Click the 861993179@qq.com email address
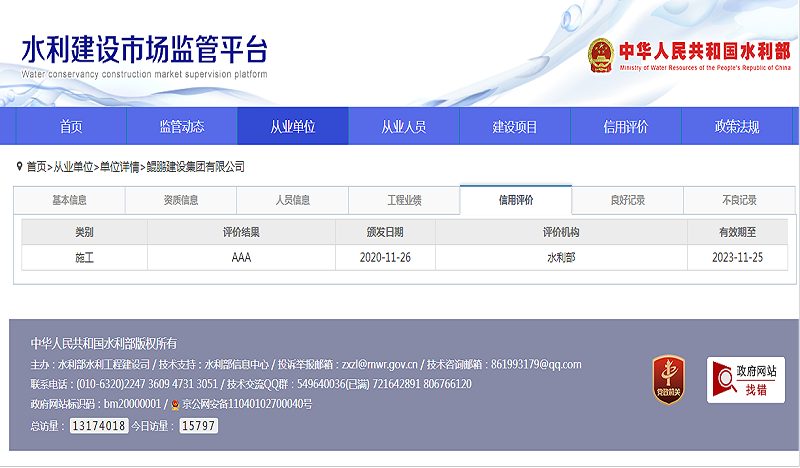The image size is (800, 468). tap(536, 364)
